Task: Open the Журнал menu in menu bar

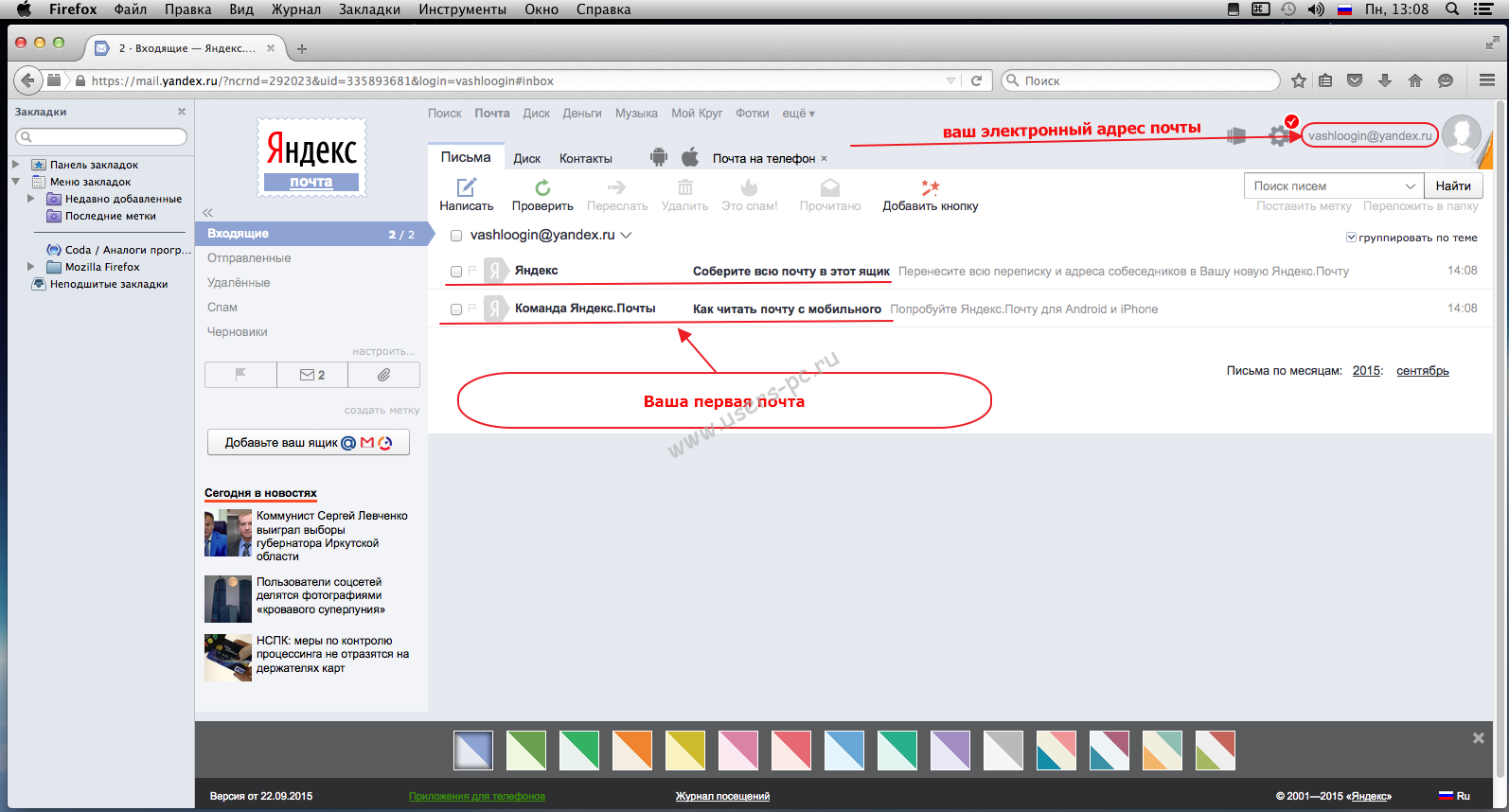Action: coord(296,9)
